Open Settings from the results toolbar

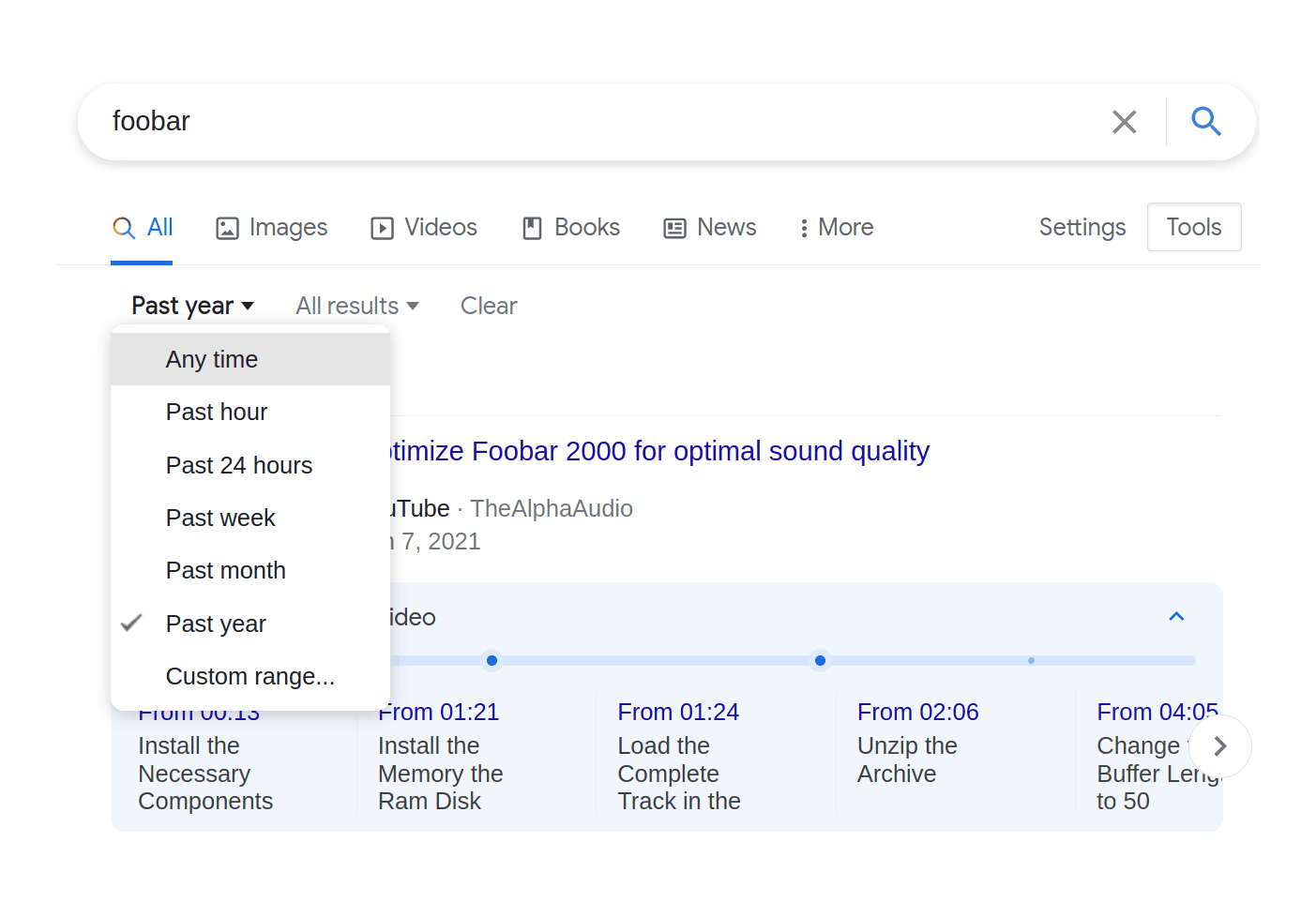[x=1082, y=227]
